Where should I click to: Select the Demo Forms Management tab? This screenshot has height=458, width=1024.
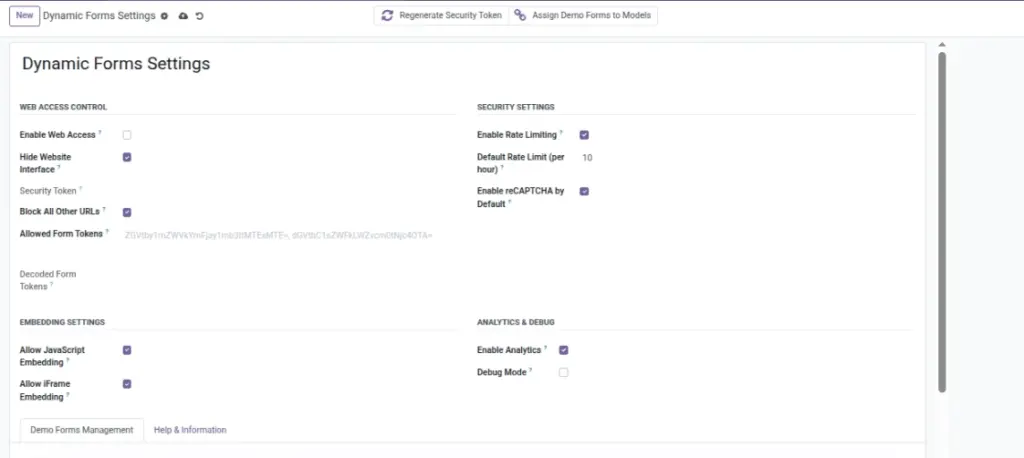tap(82, 430)
